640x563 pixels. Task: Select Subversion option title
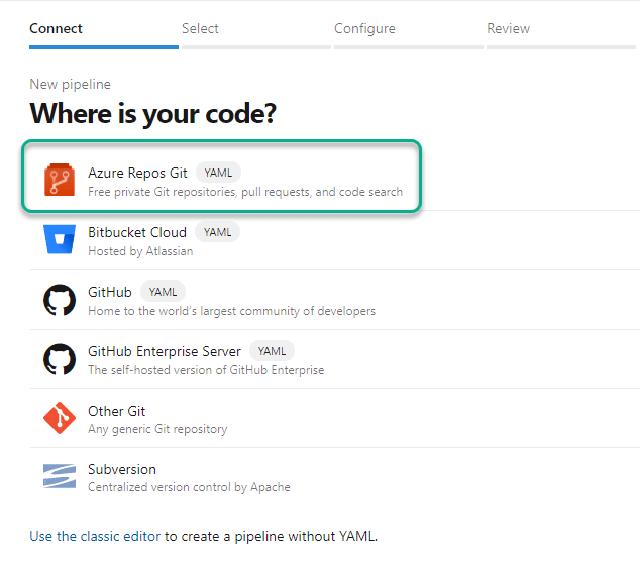pyautogui.click(x=122, y=469)
